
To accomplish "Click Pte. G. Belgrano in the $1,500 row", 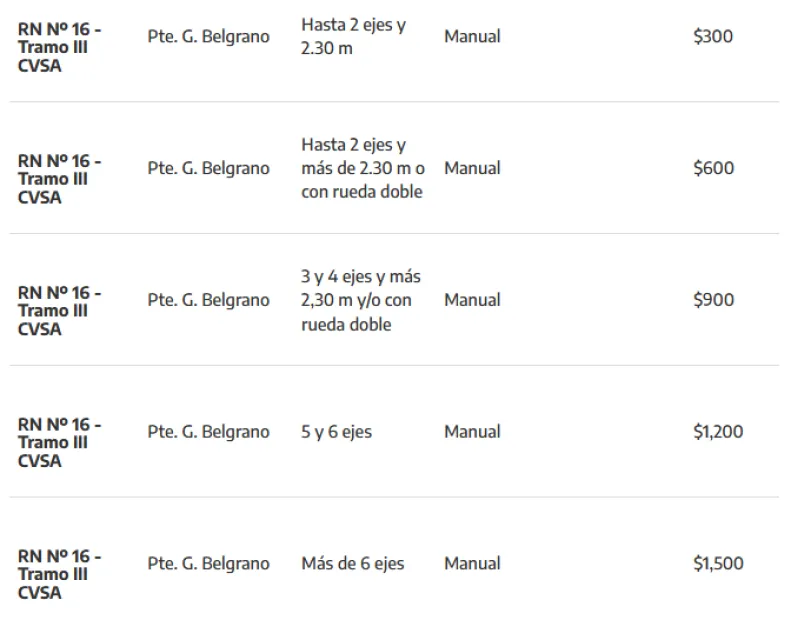I will click(208, 564).
